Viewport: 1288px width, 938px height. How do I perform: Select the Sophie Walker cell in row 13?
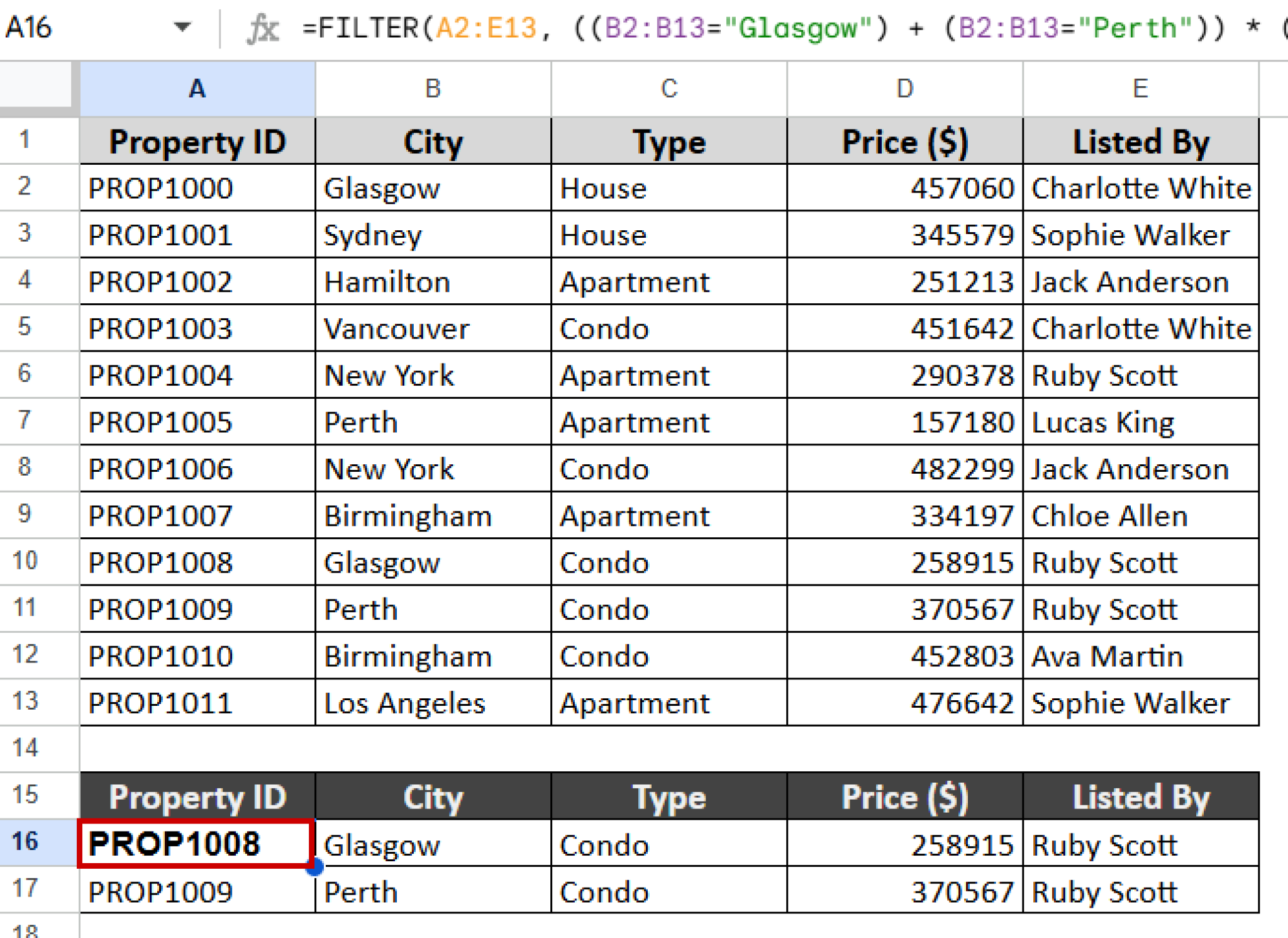pos(1140,703)
